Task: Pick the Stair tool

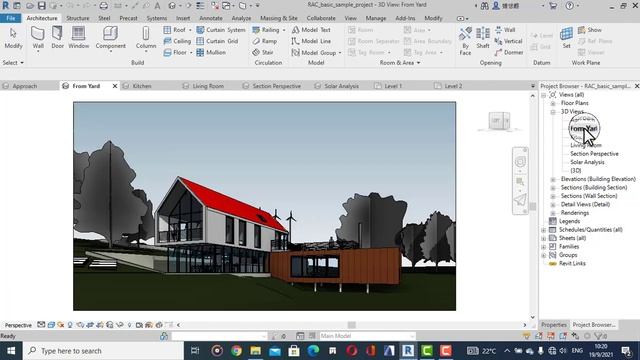Action: point(263,53)
